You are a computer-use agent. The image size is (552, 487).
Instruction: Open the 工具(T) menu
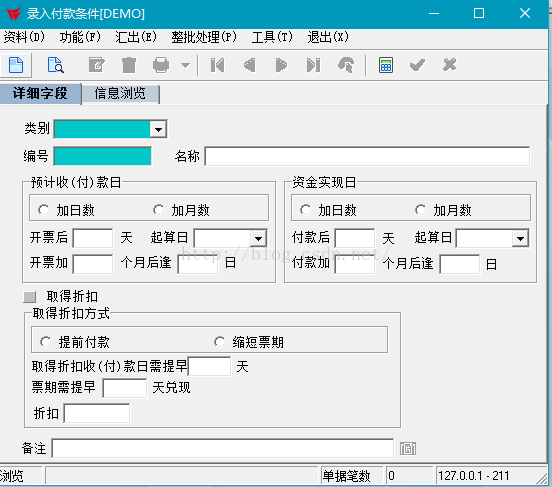(x=272, y=37)
